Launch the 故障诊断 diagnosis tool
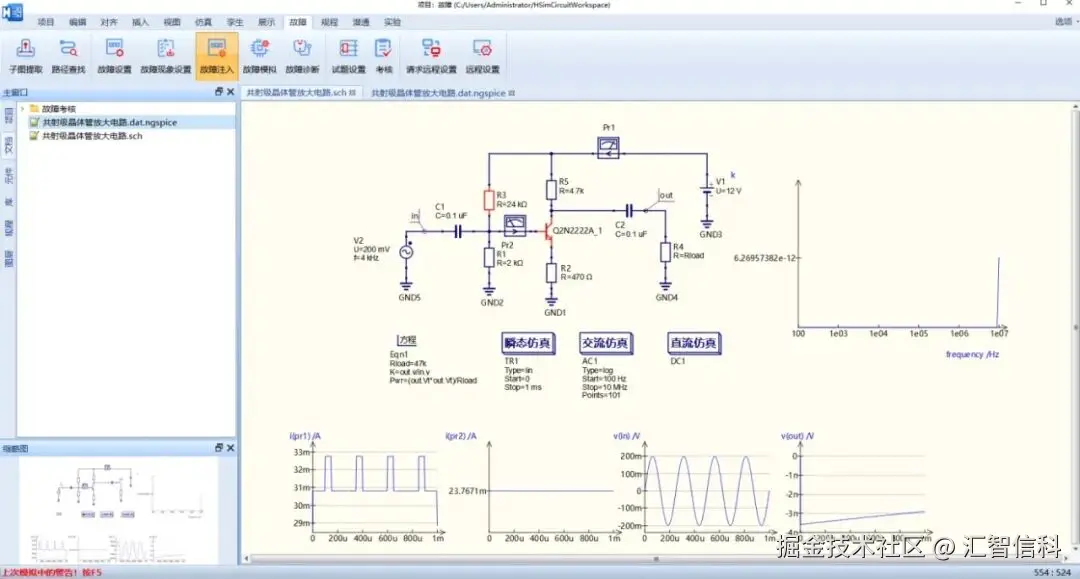1080x579 pixels. [x=302, y=56]
